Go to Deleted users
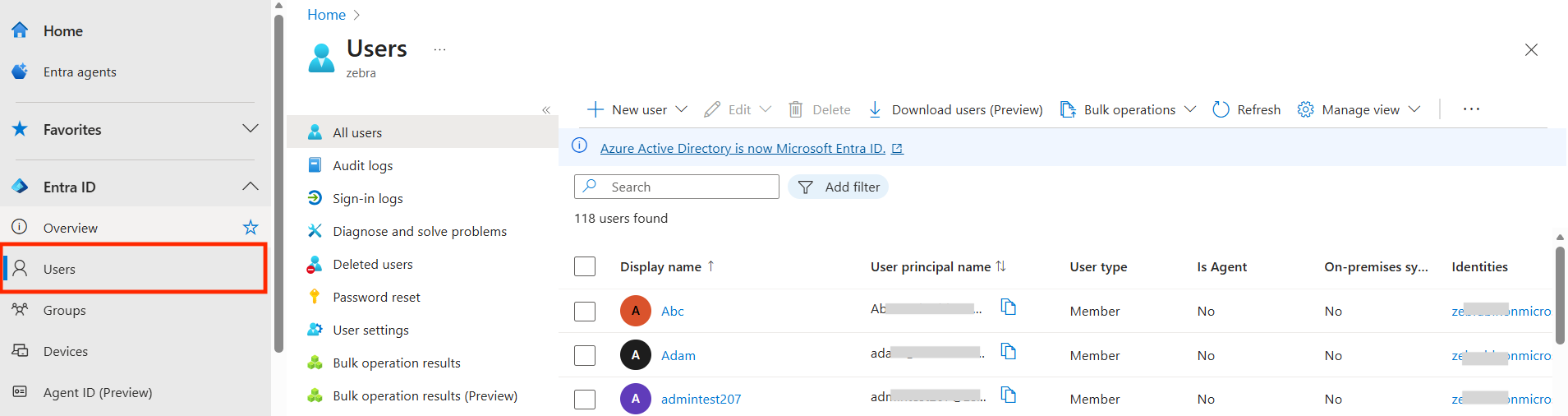 [372, 264]
